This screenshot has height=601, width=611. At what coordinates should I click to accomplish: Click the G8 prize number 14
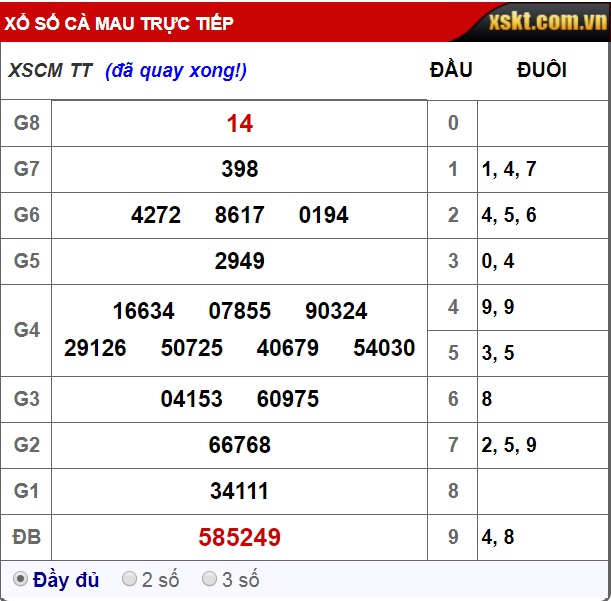[239, 124]
